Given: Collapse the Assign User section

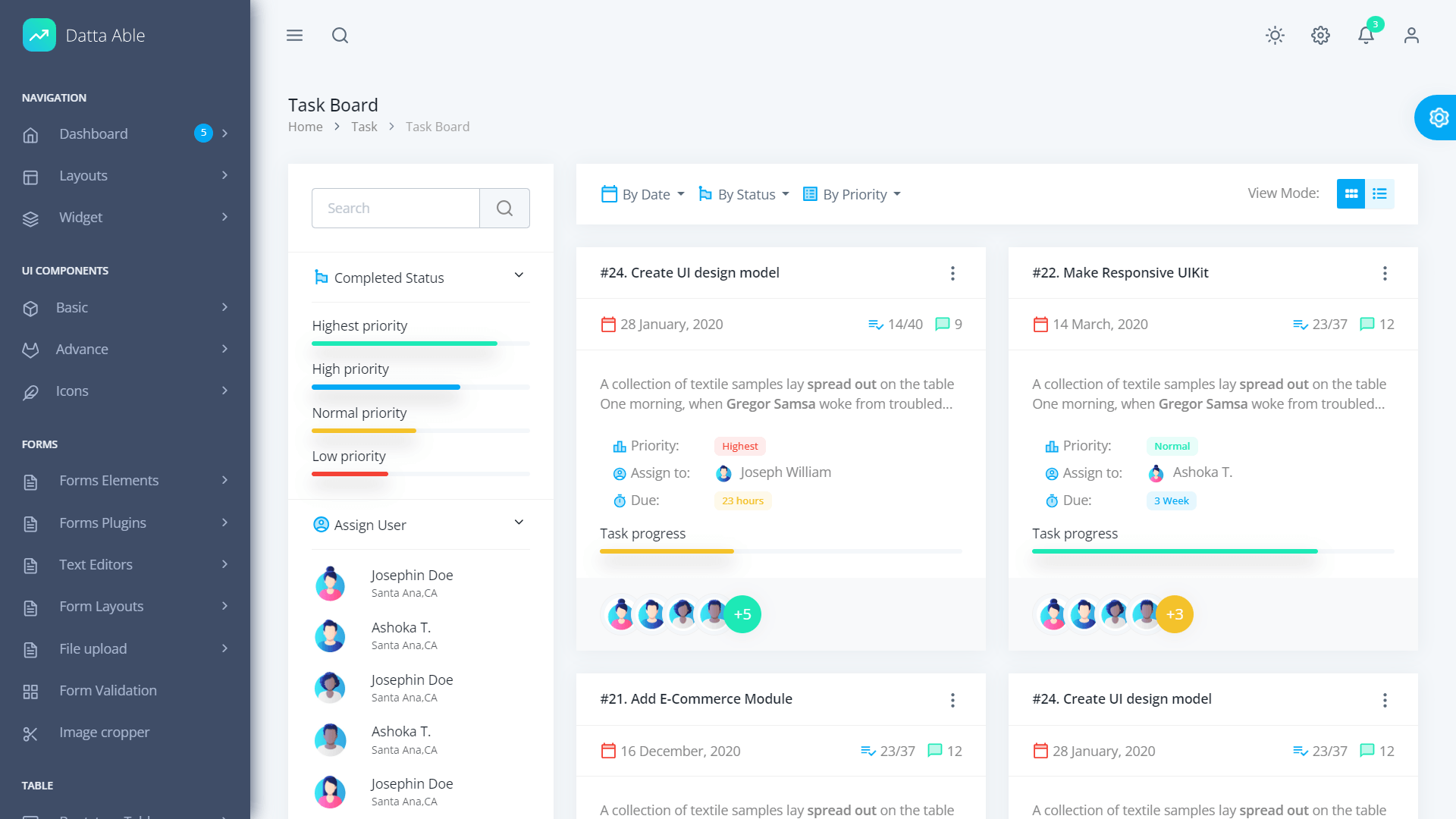Looking at the screenshot, I should (x=519, y=522).
